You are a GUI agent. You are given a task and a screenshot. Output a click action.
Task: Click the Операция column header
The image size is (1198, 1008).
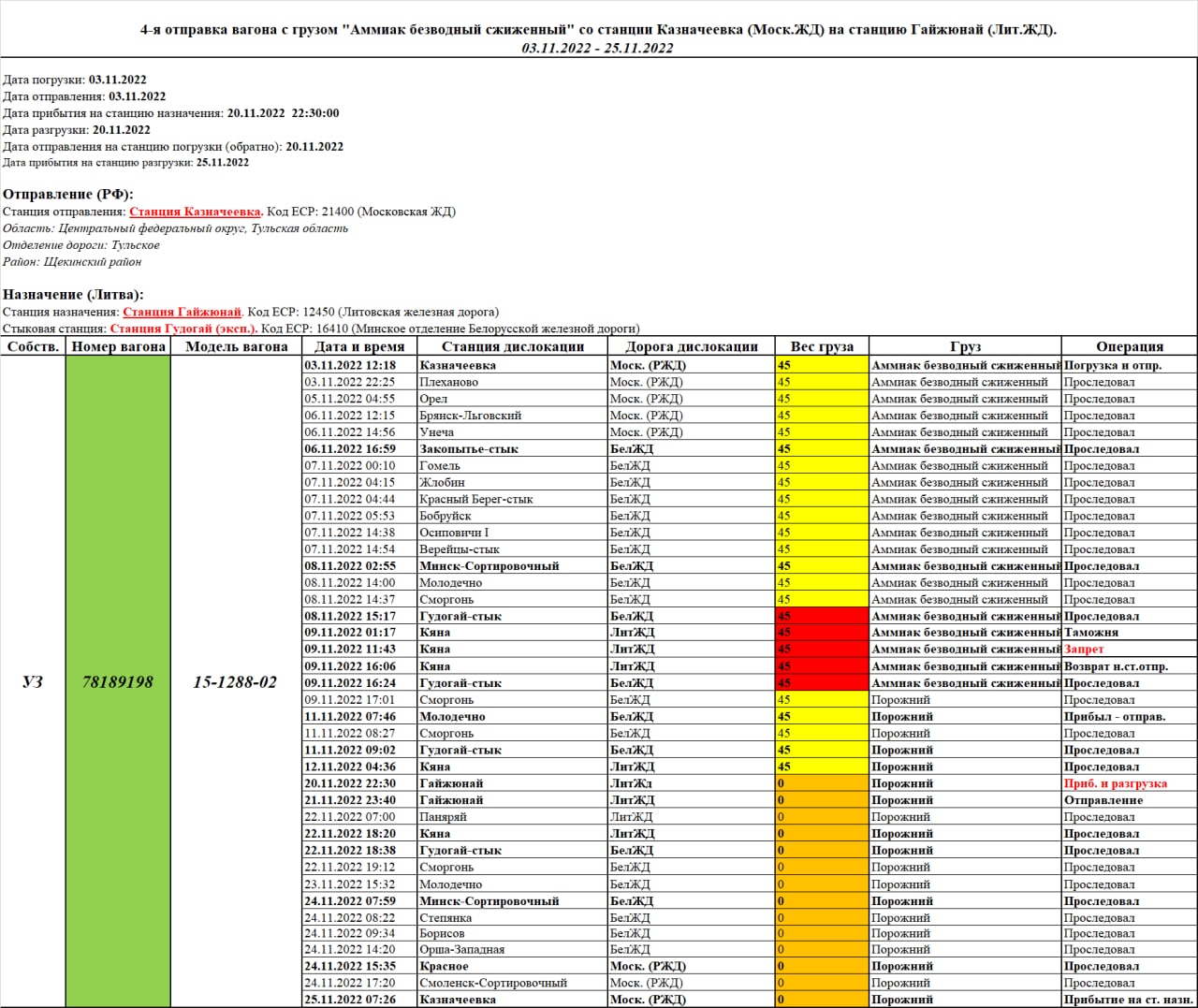coord(1129,346)
